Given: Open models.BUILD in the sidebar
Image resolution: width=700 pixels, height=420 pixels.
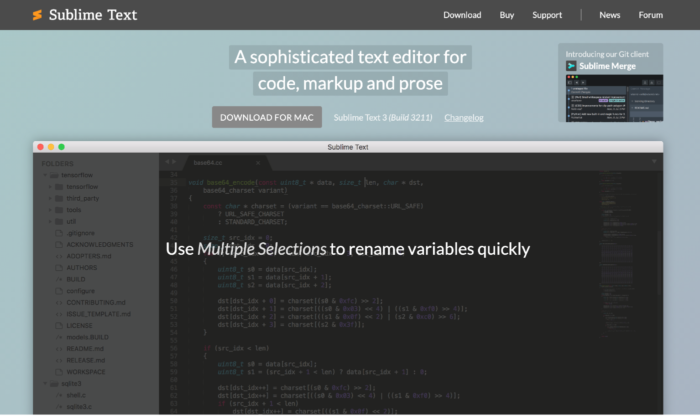Looking at the screenshot, I should point(88,337).
